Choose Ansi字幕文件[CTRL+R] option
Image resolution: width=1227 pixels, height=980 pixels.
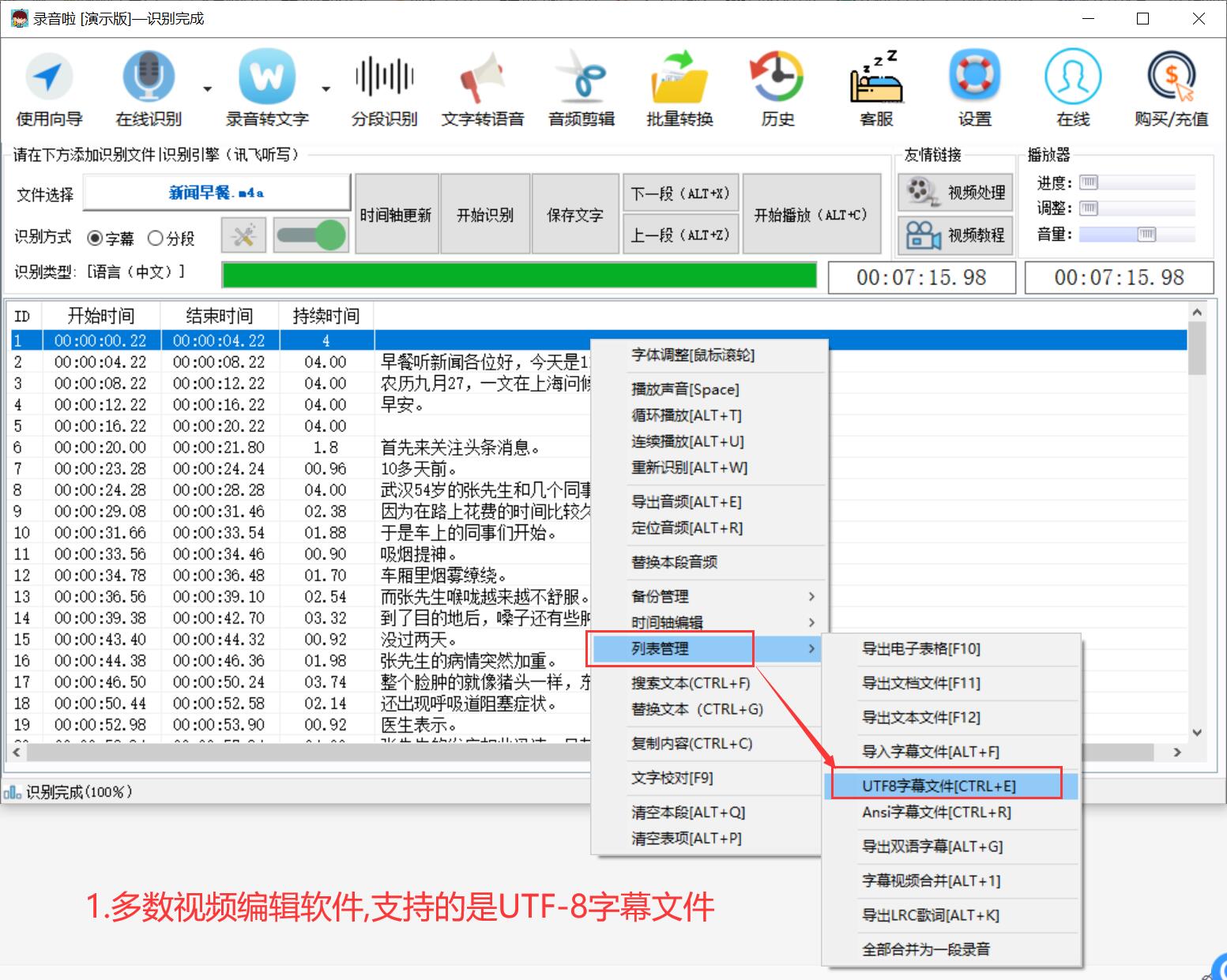click(x=951, y=812)
